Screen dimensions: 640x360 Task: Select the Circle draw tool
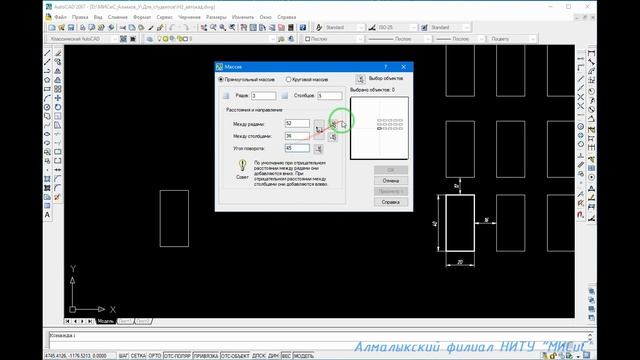[48, 107]
